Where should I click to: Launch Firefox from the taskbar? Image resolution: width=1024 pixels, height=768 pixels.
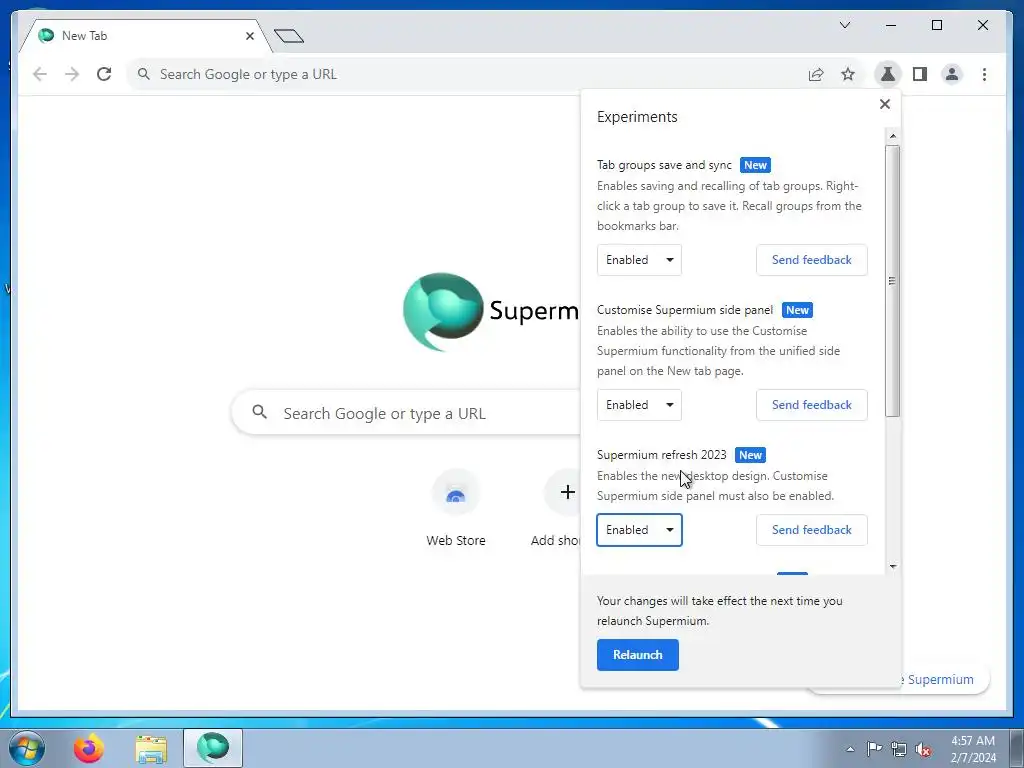point(89,748)
